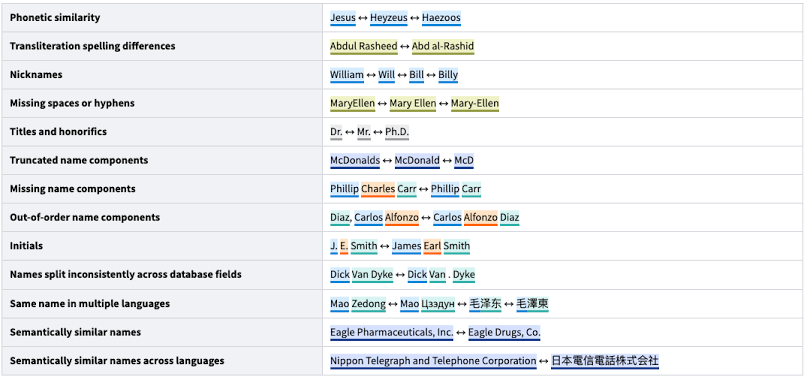Select the 'Abd al-Rashid' highlighted name
The height and width of the screenshot is (380, 807).
[x=443, y=46]
